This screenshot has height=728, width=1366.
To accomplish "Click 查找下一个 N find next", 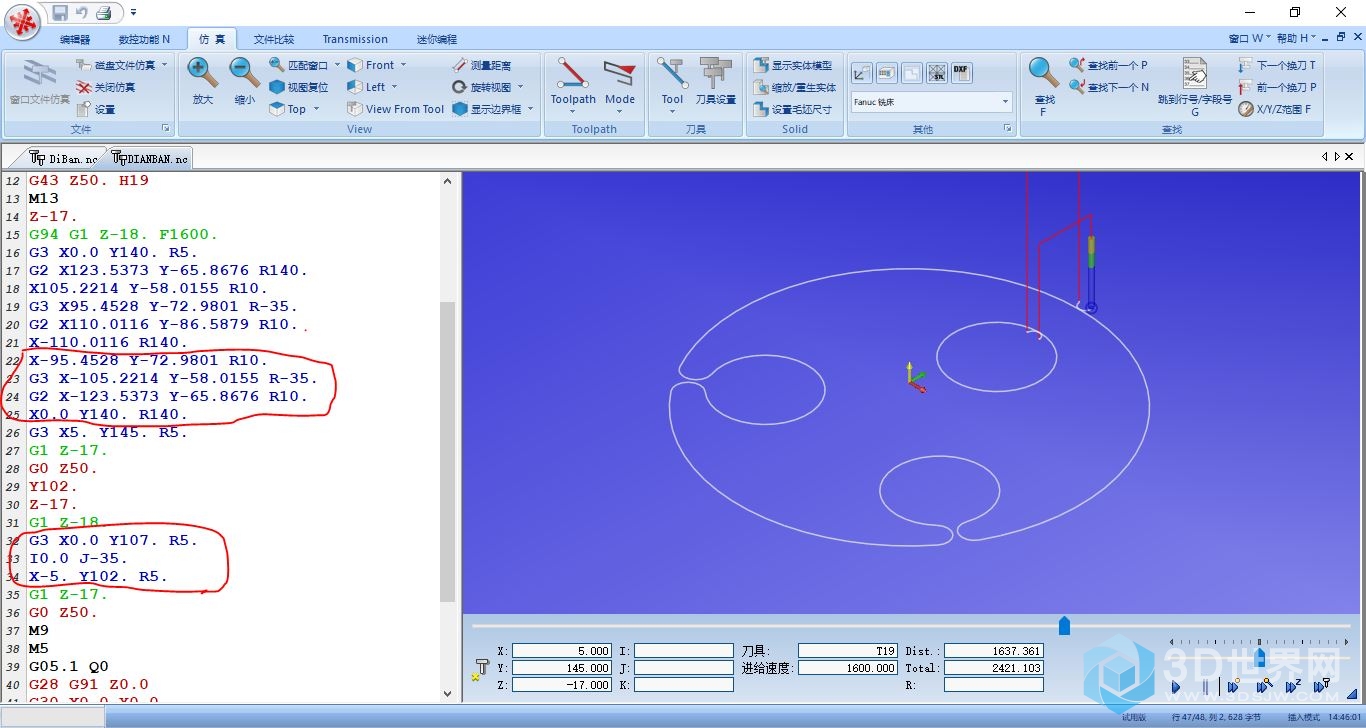I will pos(1109,87).
